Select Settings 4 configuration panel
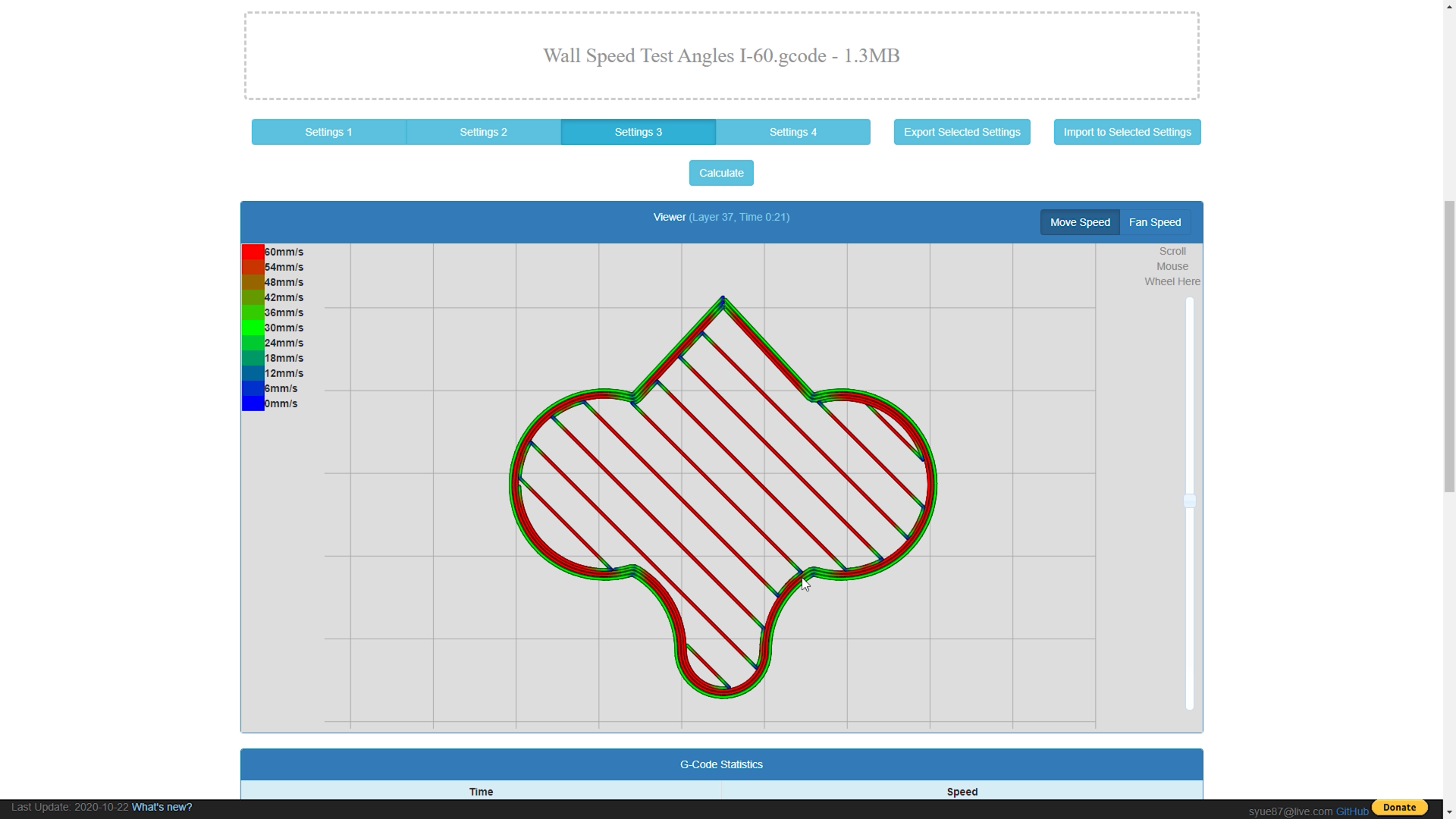This screenshot has height=819, width=1456. (x=793, y=131)
